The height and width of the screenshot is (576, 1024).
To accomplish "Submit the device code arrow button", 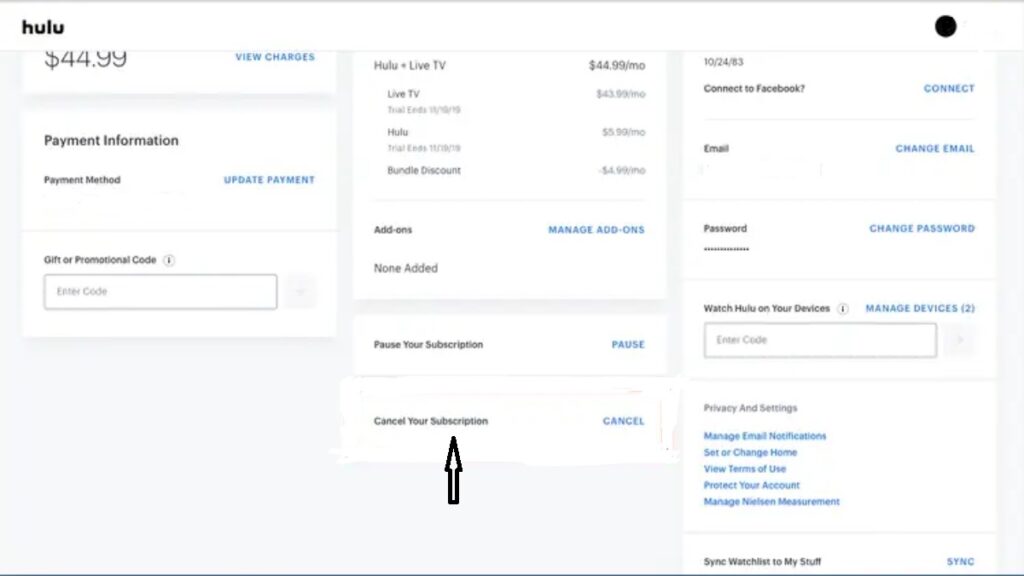I will click(x=960, y=340).
